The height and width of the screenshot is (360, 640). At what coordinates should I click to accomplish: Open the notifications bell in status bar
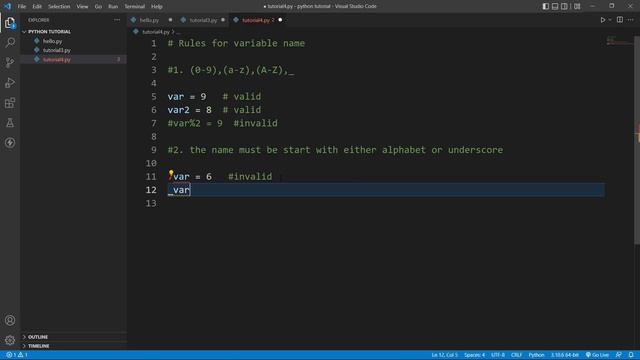click(631, 355)
